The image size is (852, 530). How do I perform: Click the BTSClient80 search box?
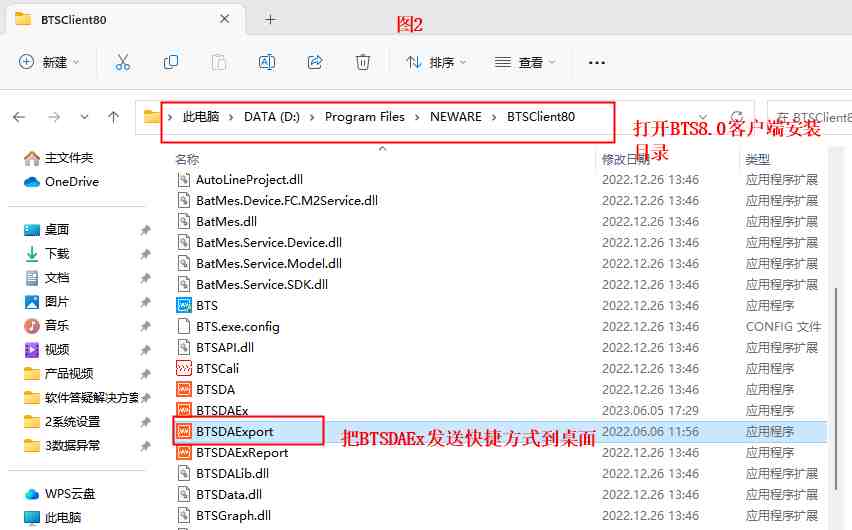click(810, 117)
